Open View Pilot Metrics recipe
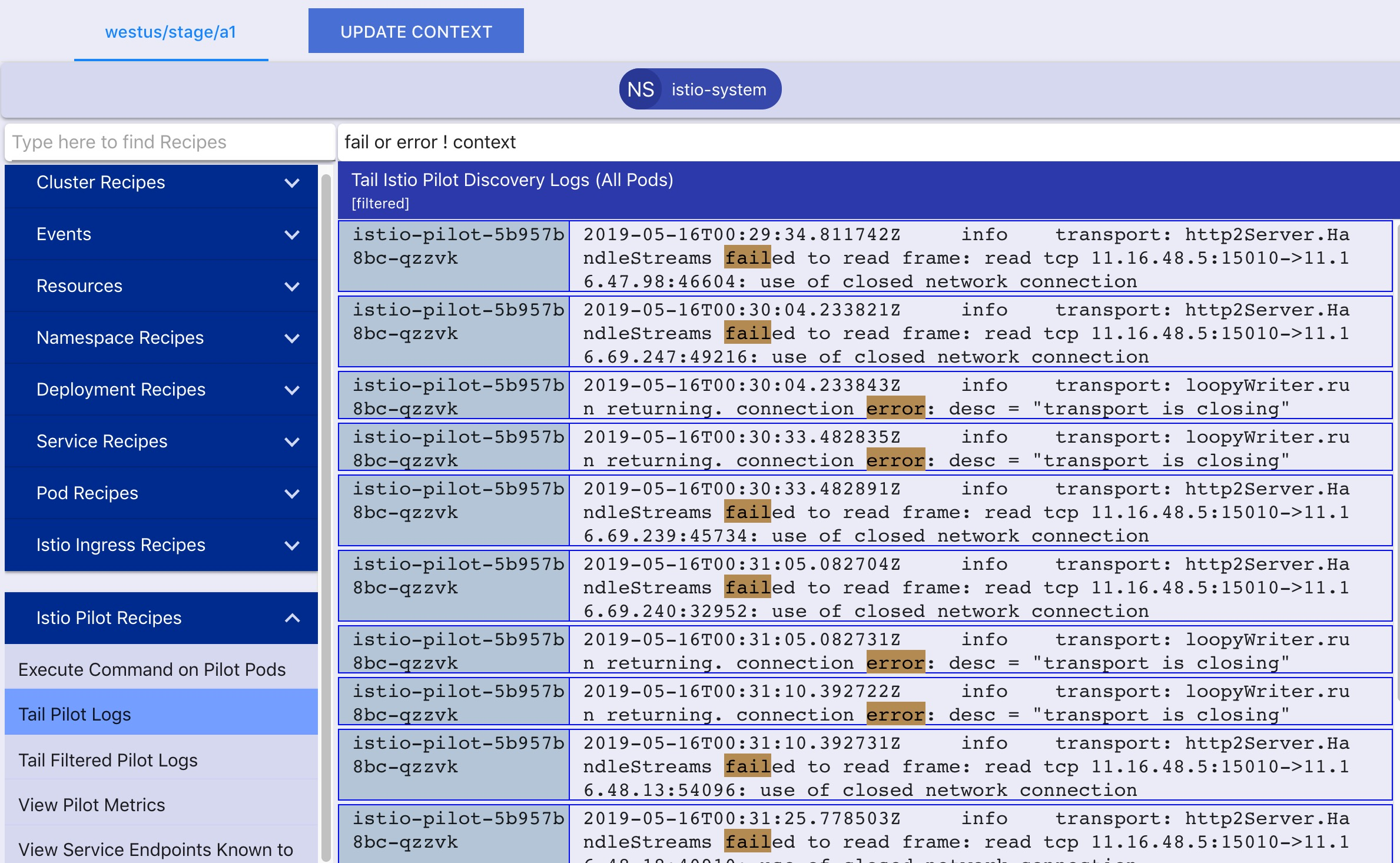The height and width of the screenshot is (863, 1400). pos(92,805)
